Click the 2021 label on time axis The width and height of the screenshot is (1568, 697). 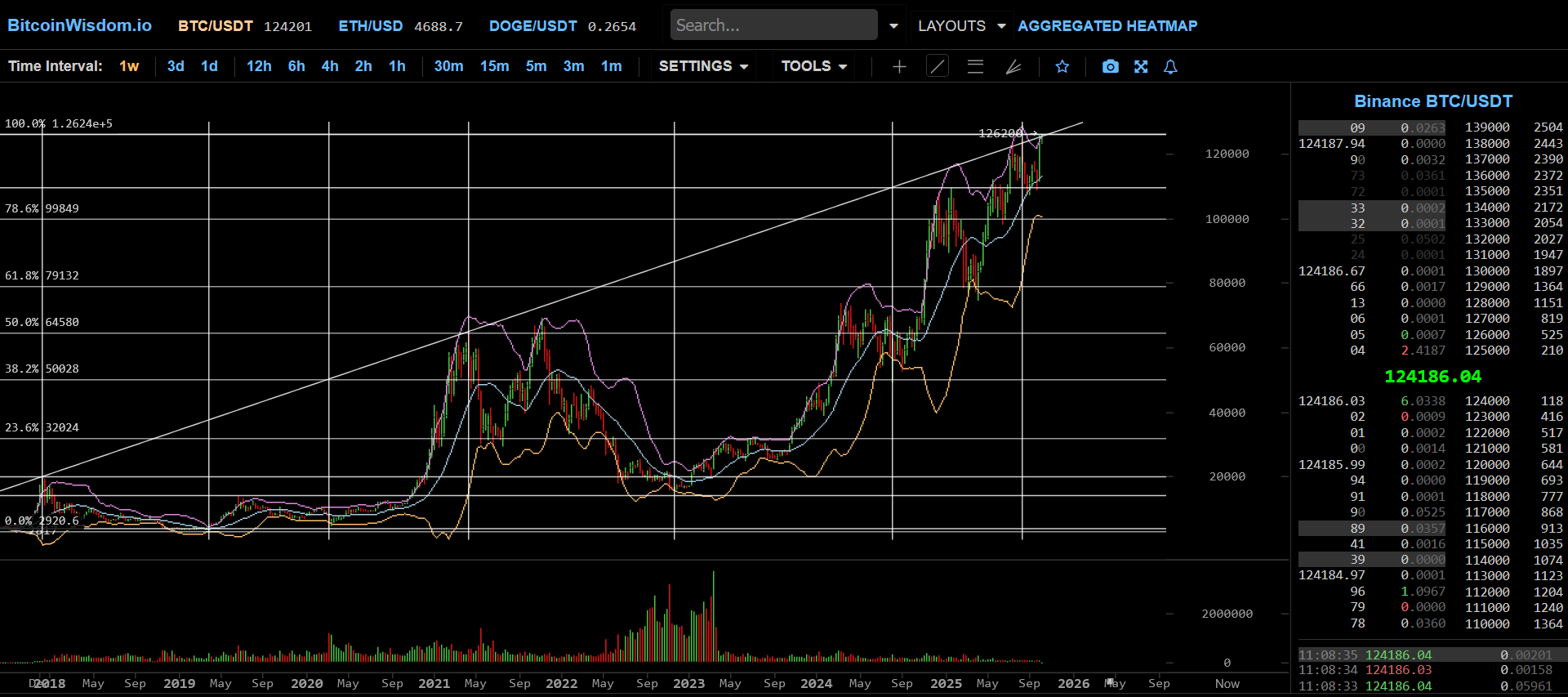(434, 684)
